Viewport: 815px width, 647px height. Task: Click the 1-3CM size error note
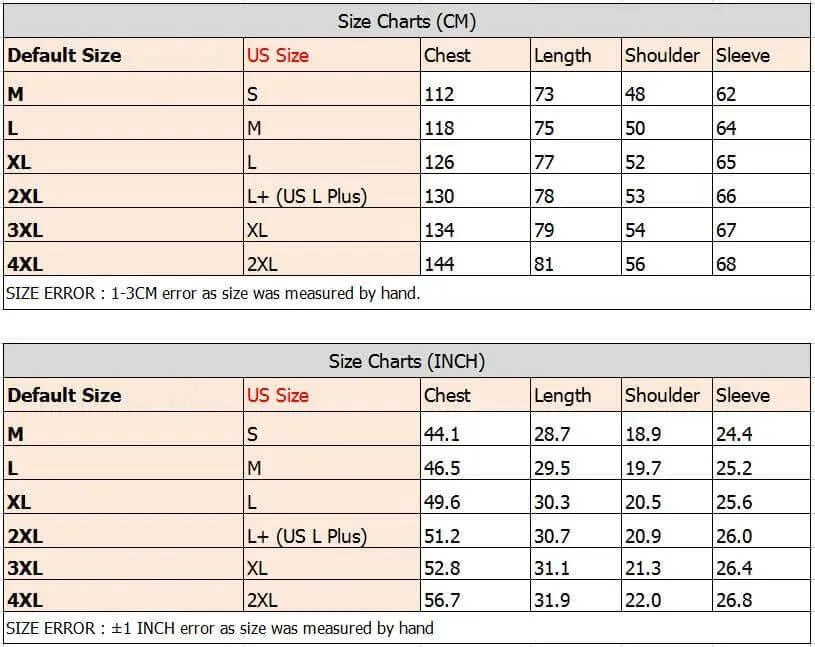[213, 293]
